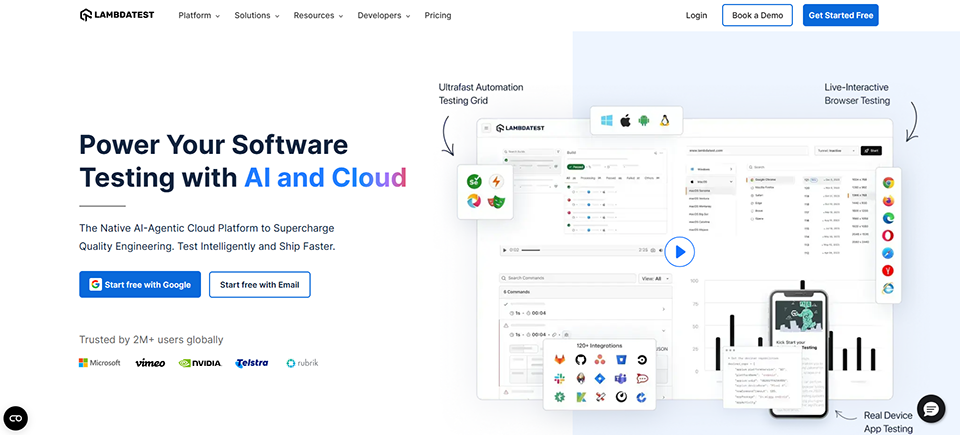Click the green K Katalon icon
Image resolution: width=960 pixels, height=435 pixels.
580,397
